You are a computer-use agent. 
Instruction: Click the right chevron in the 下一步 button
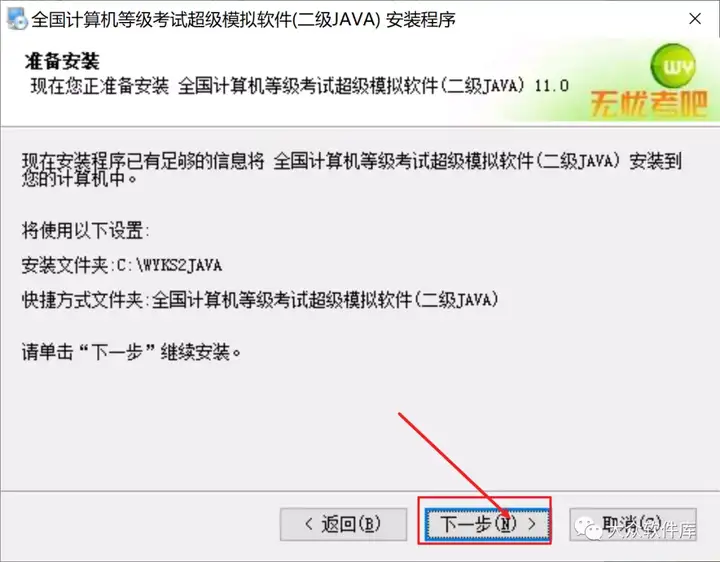click(x=532, y=524)
